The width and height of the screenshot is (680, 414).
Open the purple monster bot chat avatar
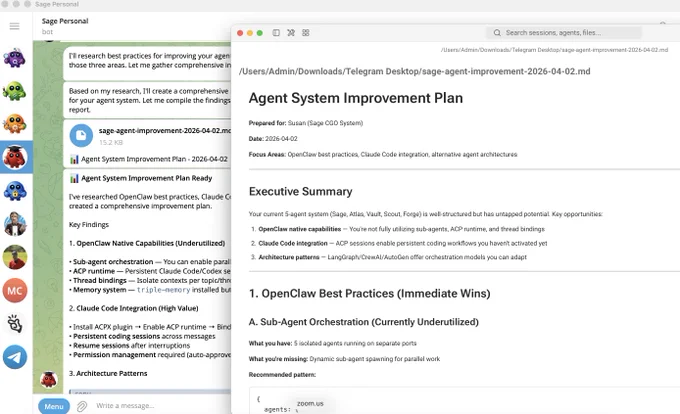click(x=15, y=58)
